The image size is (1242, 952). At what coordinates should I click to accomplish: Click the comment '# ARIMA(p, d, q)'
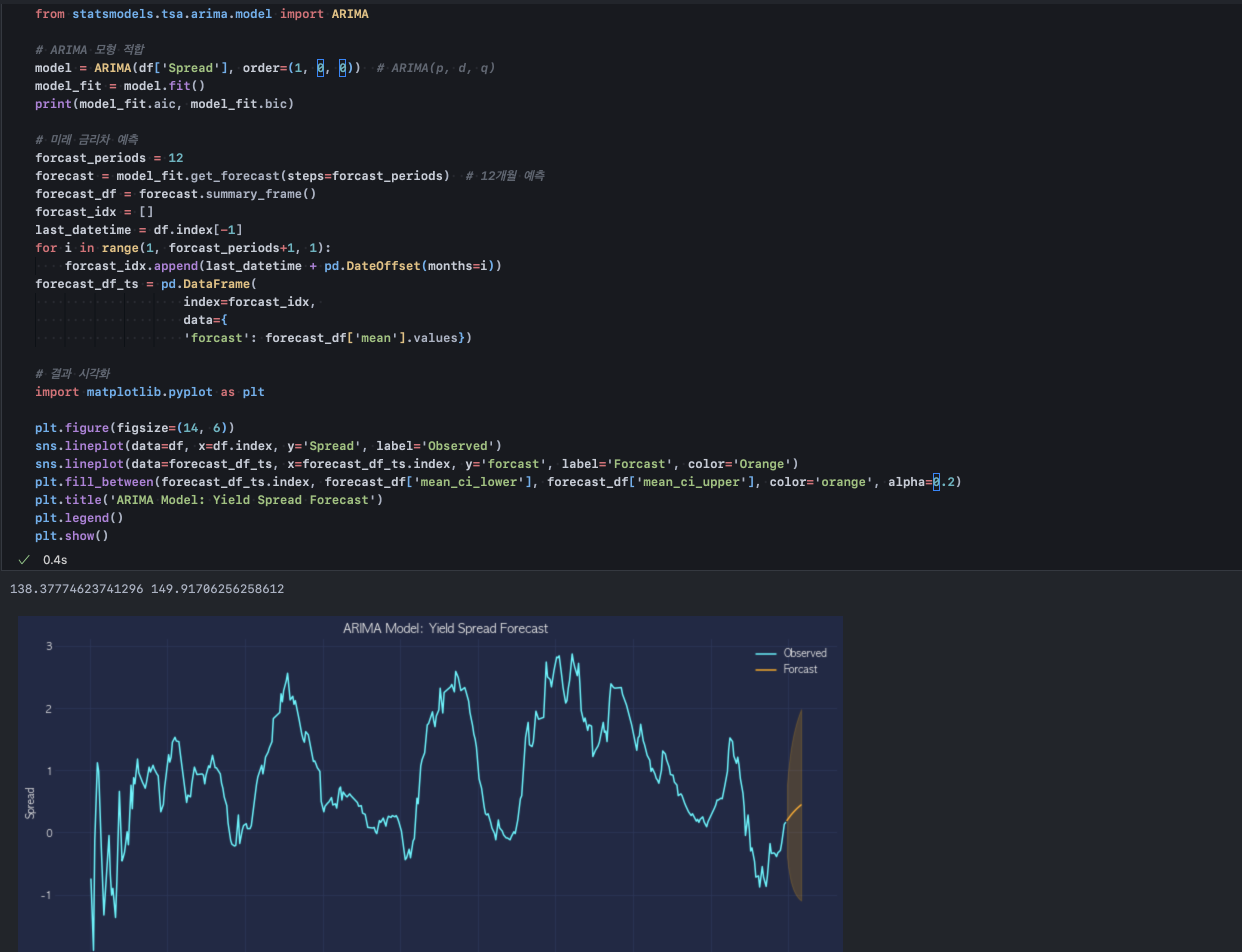coord(435,68)
